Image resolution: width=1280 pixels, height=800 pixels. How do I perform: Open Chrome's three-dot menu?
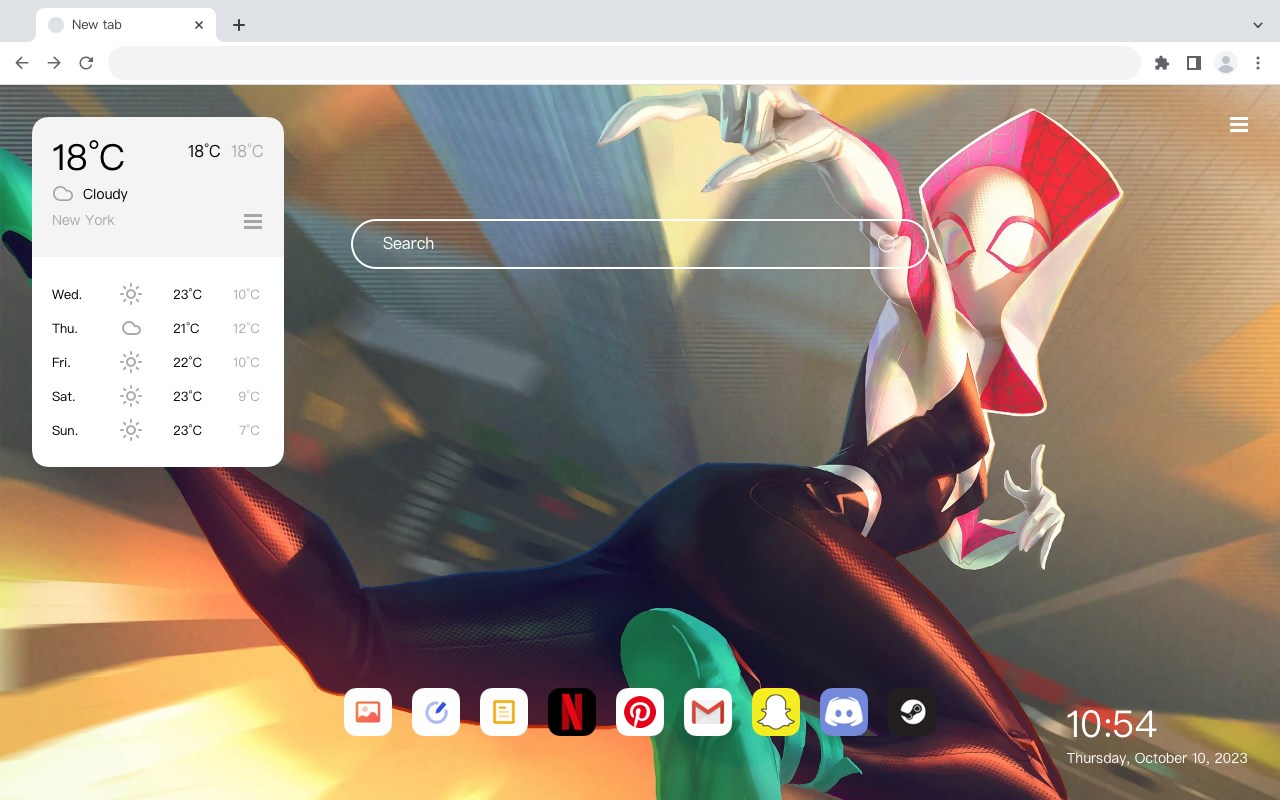tap(1258, 63)
